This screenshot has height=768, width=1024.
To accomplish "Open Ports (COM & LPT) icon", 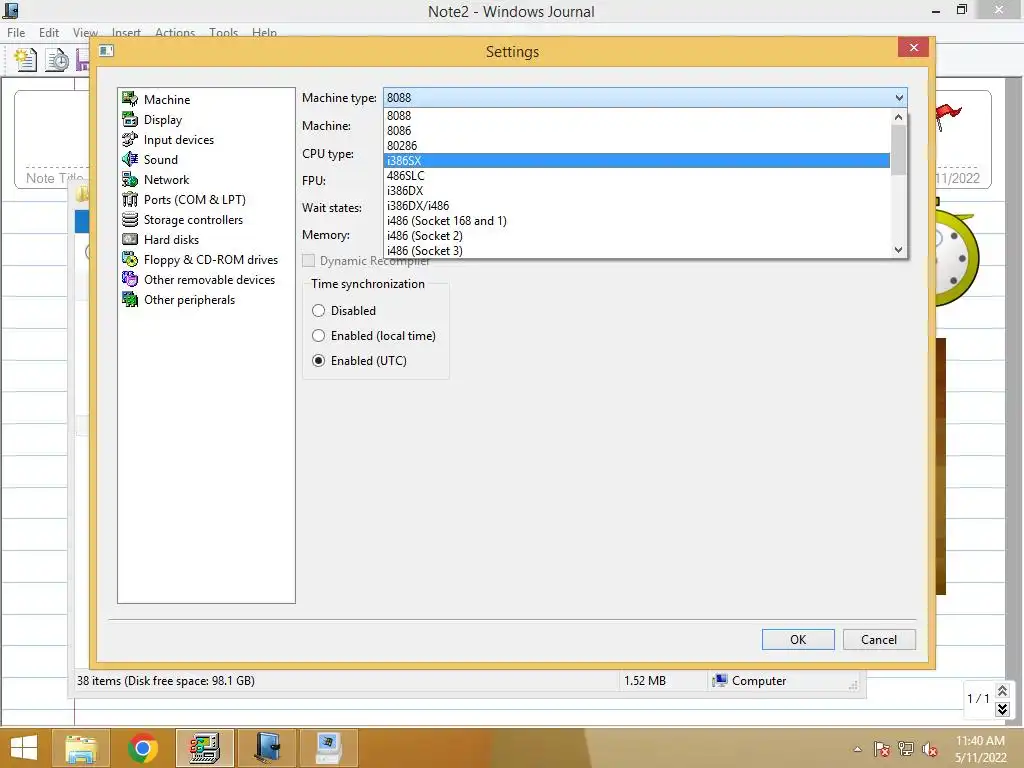I will point(130,199).
